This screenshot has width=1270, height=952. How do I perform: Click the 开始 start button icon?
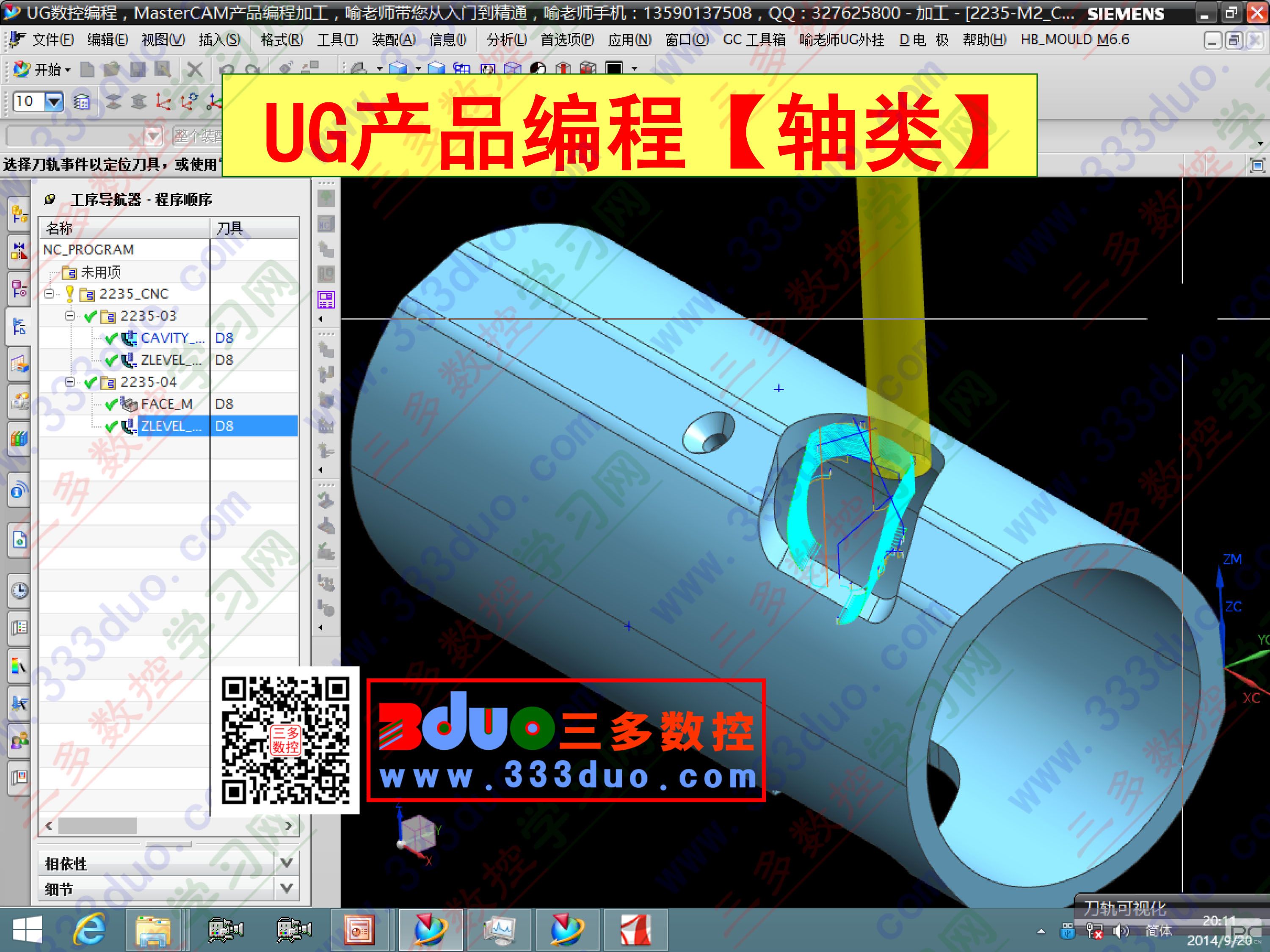[22, 69]
